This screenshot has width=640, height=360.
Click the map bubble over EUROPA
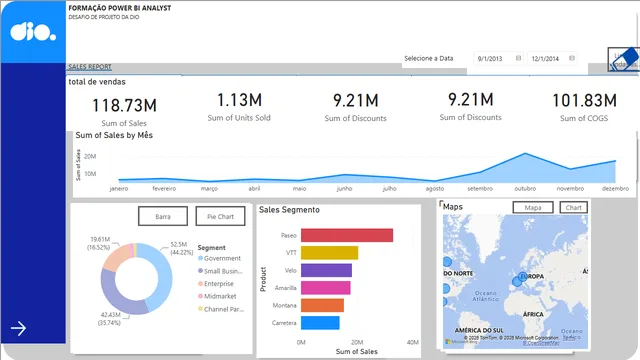[523, 276]
